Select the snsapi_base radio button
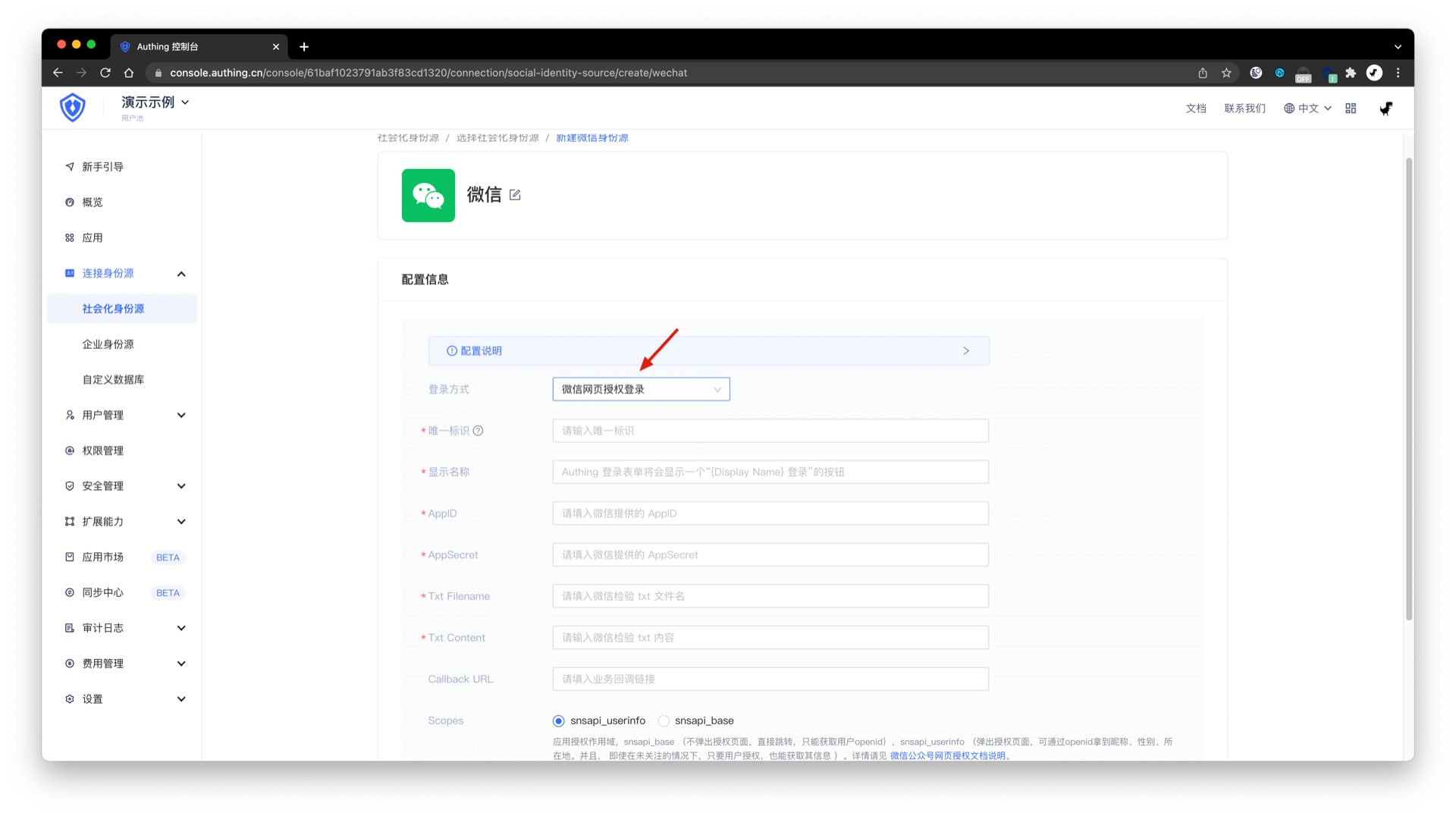Screen dimensions: 1456x816 coord(664,720)
